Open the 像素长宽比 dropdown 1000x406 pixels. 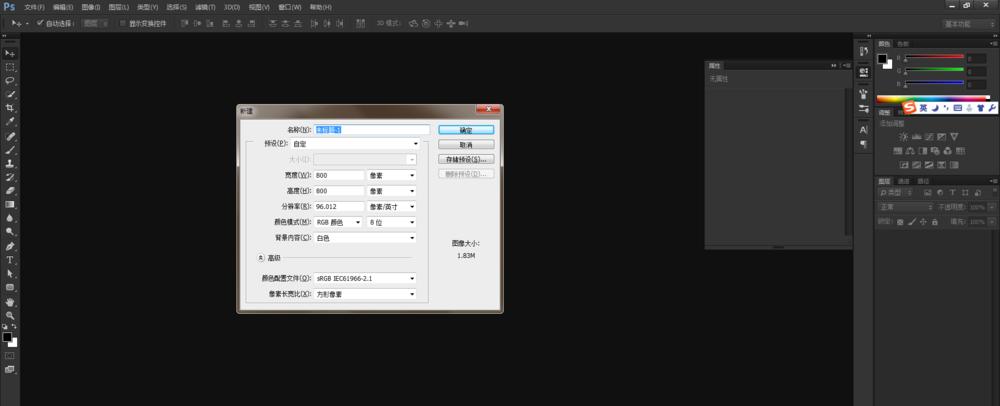365,294
